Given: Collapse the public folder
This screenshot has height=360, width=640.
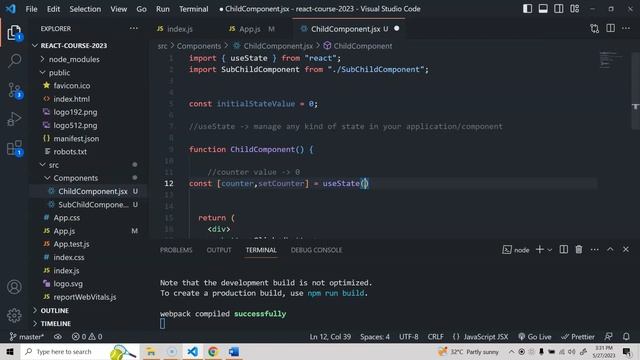Looking at the screenshot, I should [x=59, y=72].
